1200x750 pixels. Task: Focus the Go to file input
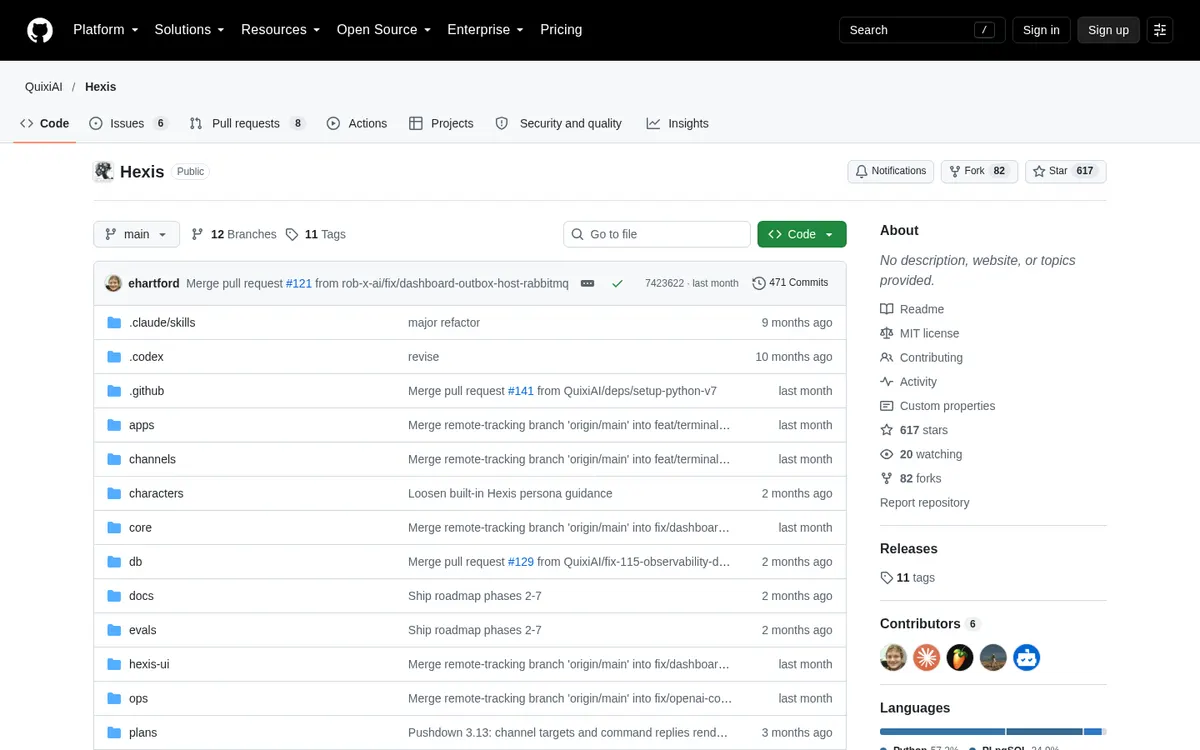(657, 234)
